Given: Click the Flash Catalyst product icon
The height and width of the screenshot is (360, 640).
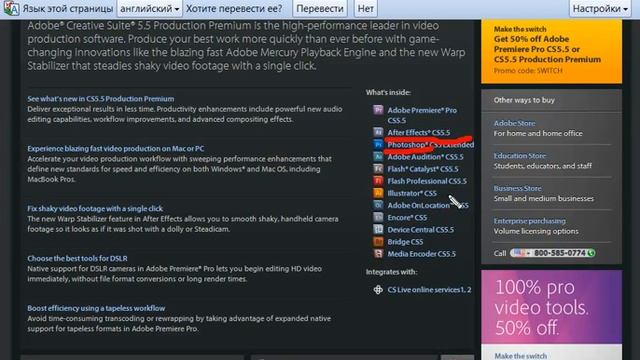Looking at the screenshot, I should tap(378, 169).
